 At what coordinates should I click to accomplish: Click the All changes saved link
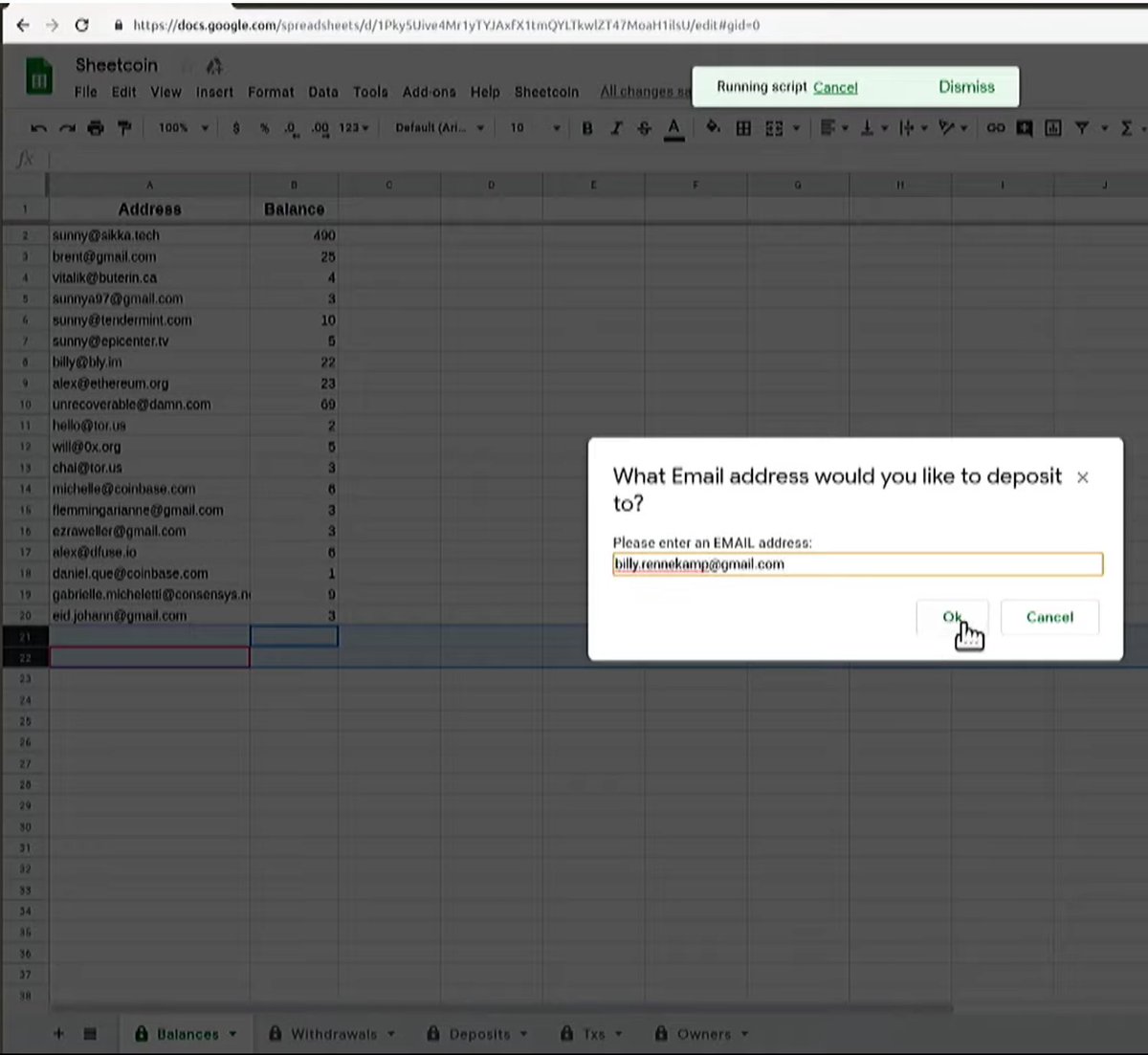click(645, 92)
